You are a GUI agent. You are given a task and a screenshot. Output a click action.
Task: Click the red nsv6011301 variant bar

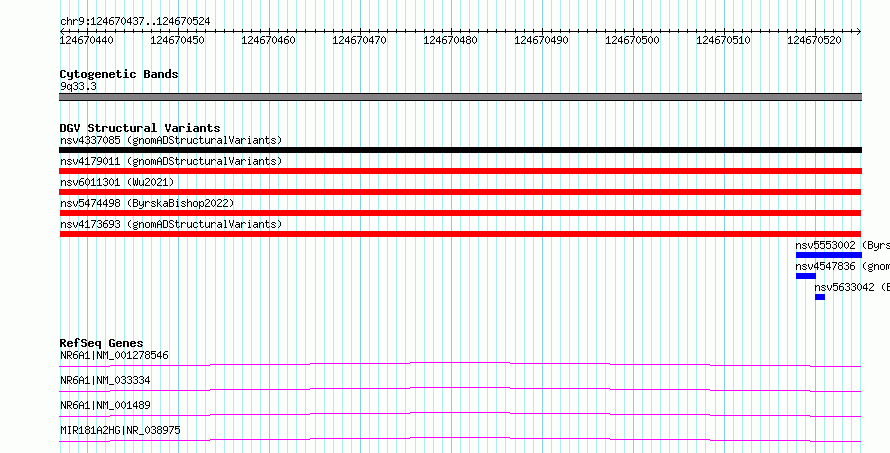click(460, 192)
